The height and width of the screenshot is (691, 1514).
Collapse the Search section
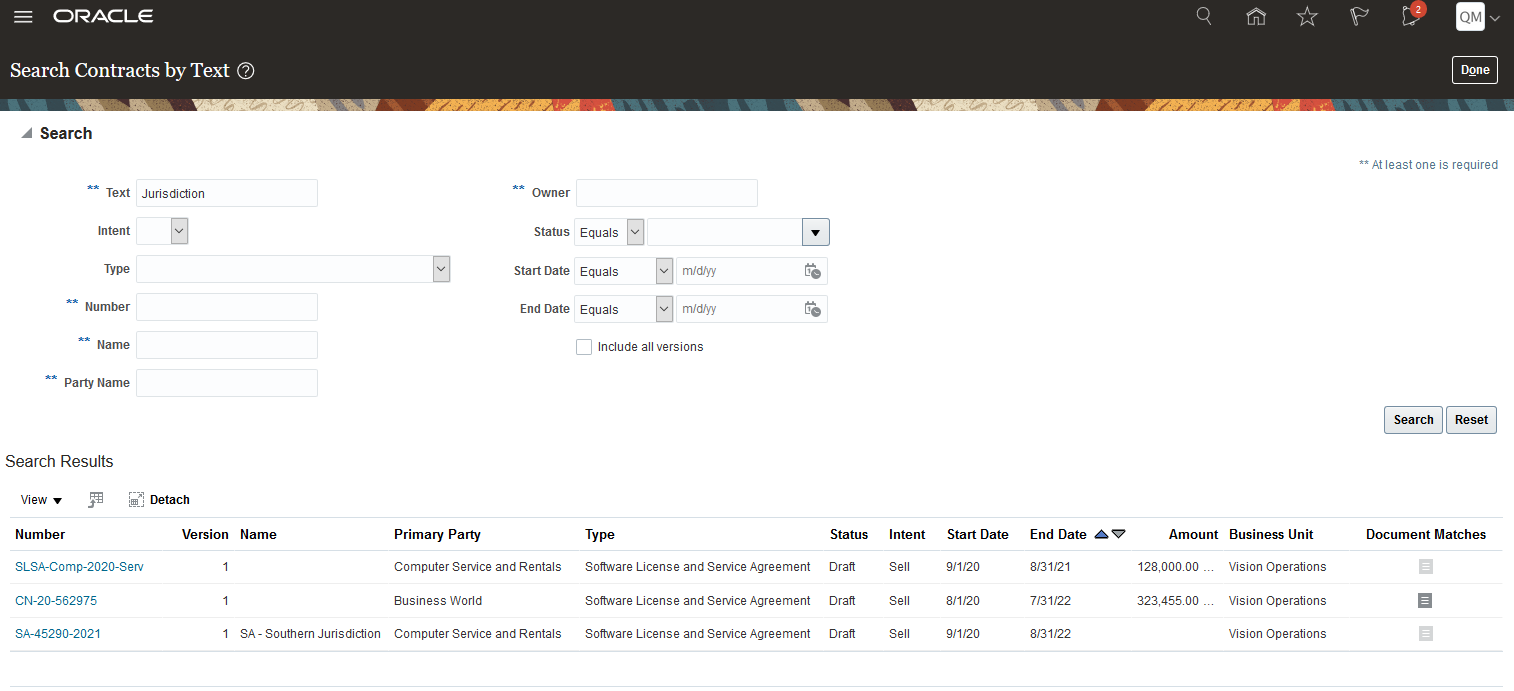pyautogui.click(x=27, y=133)
